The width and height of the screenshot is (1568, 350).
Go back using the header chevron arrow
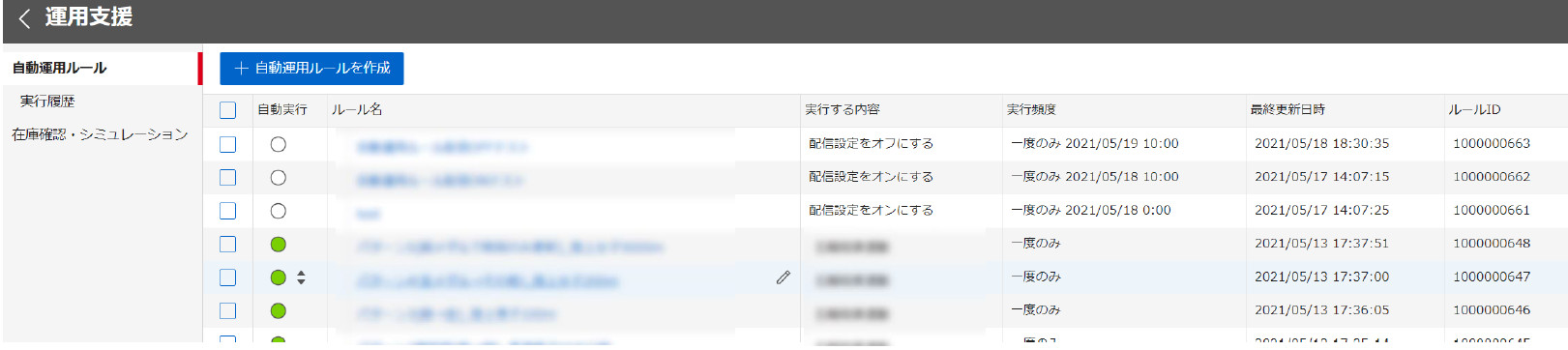click(24, 17)
